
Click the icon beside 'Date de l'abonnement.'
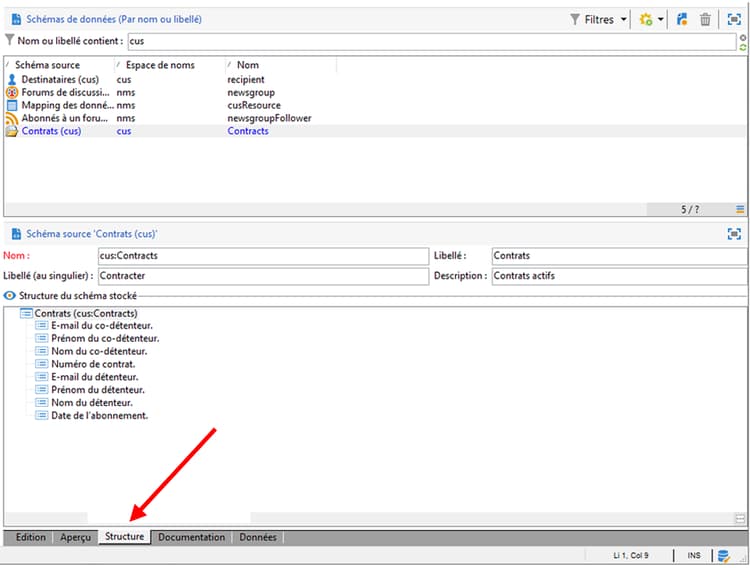coord(42,416)
